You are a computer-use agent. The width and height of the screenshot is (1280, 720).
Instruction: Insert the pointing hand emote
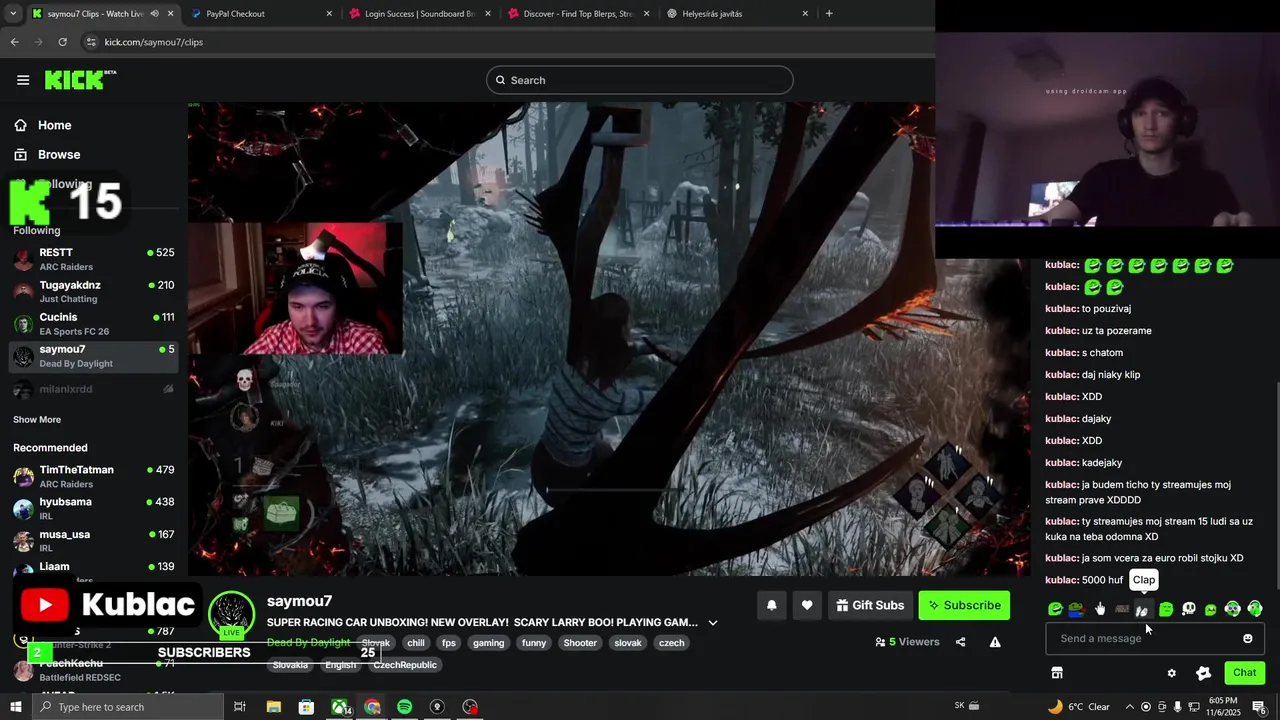coord(1100,609)
